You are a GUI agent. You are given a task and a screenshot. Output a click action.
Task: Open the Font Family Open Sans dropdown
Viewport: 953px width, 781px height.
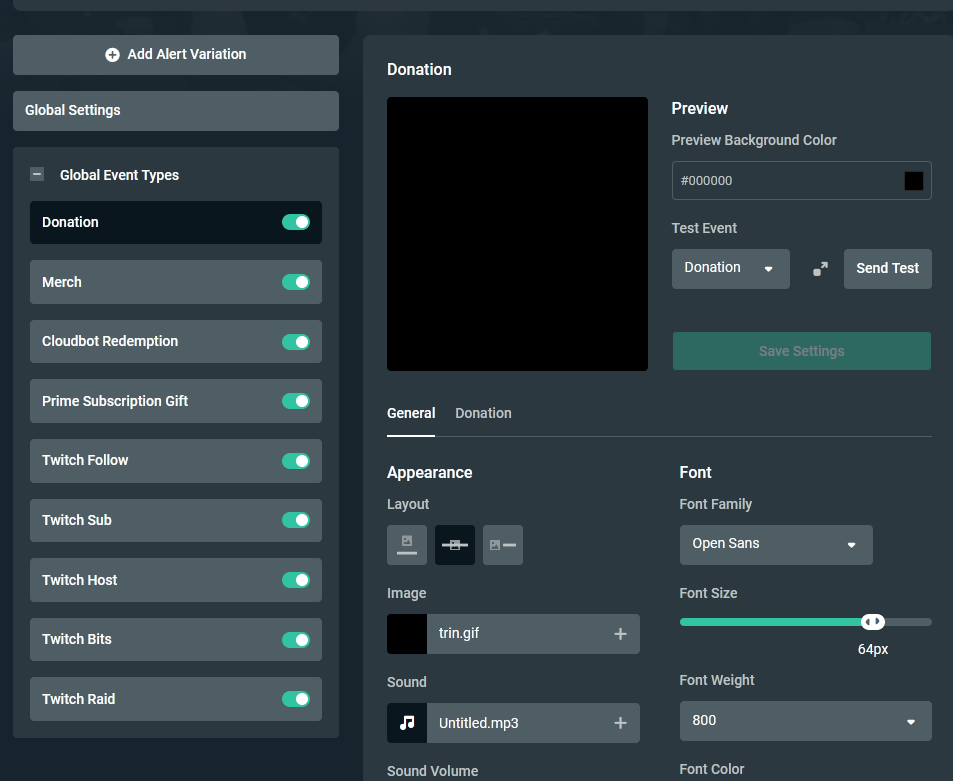tap(775, 545)
